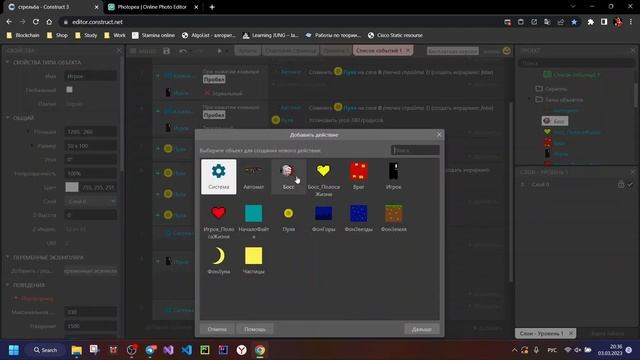Open the Blockchain bookmarks folder
The image size is (640, 360).
tap(23, 36)
